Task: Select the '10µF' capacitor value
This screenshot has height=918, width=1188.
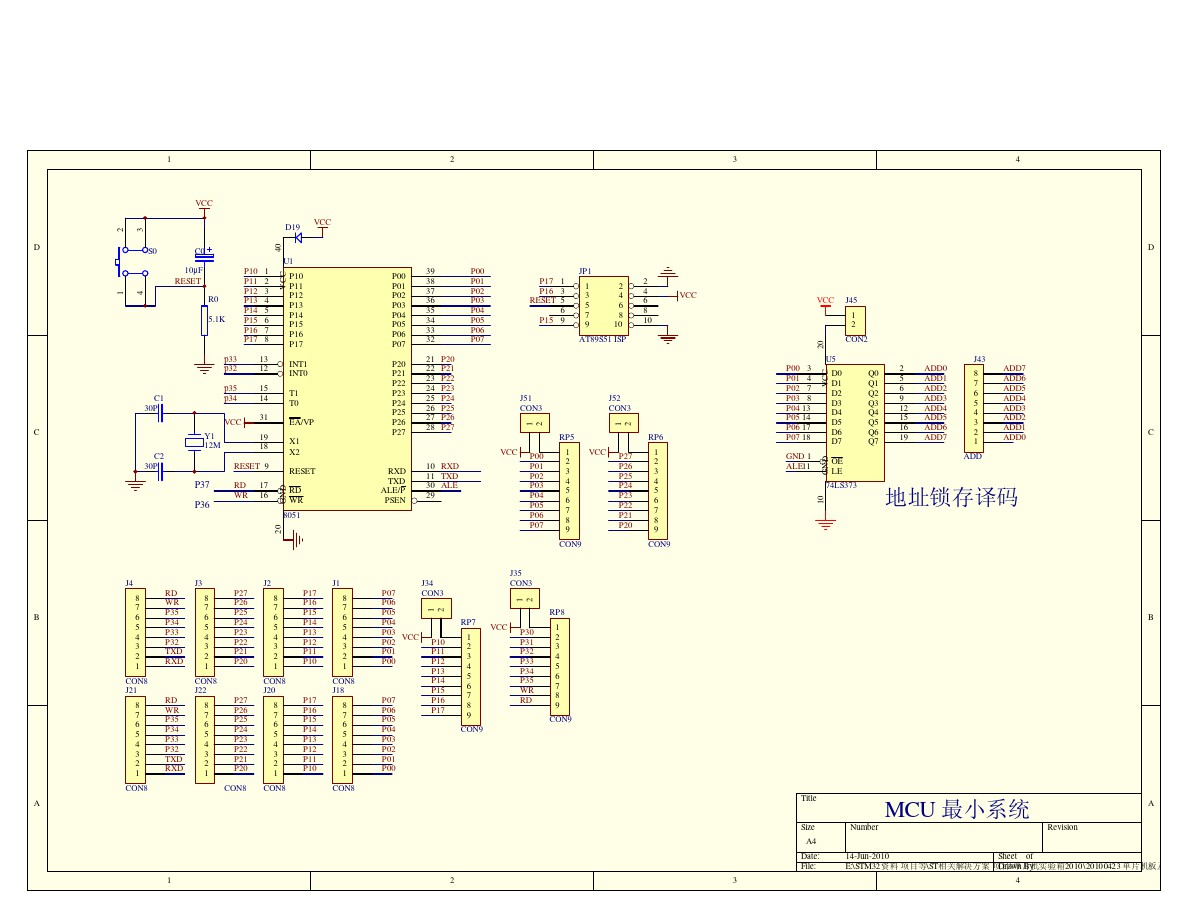Action: pyautogui.click(x=194, y=270)
